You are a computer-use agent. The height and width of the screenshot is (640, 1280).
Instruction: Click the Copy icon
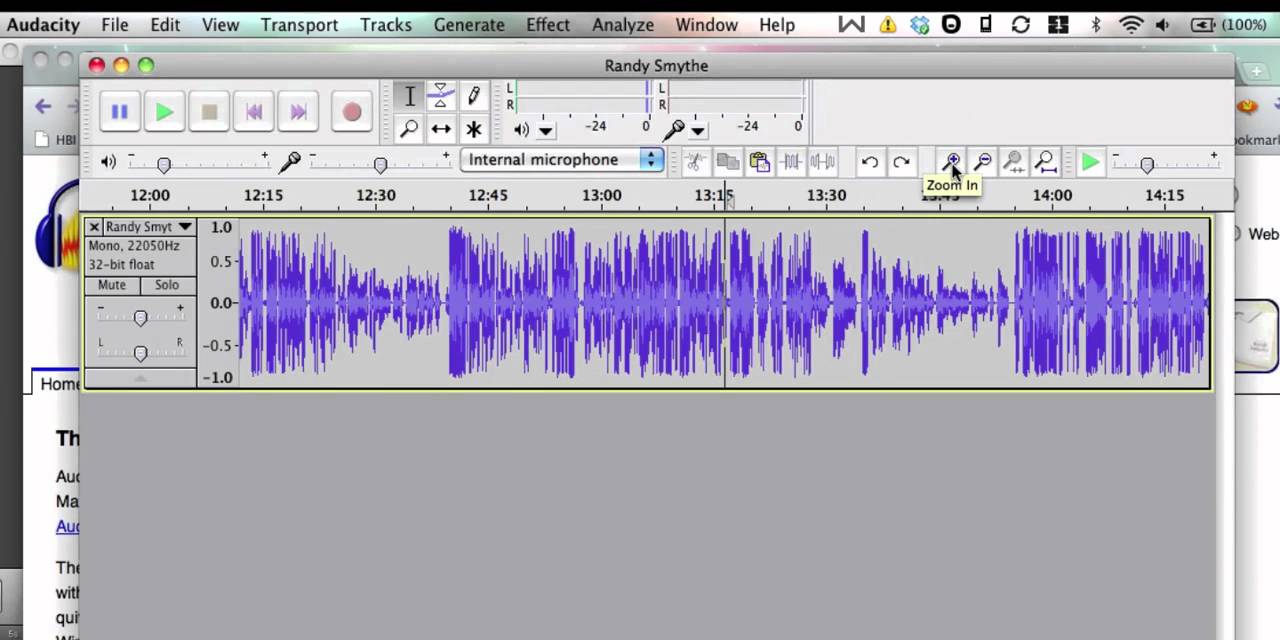click(727, 161)
